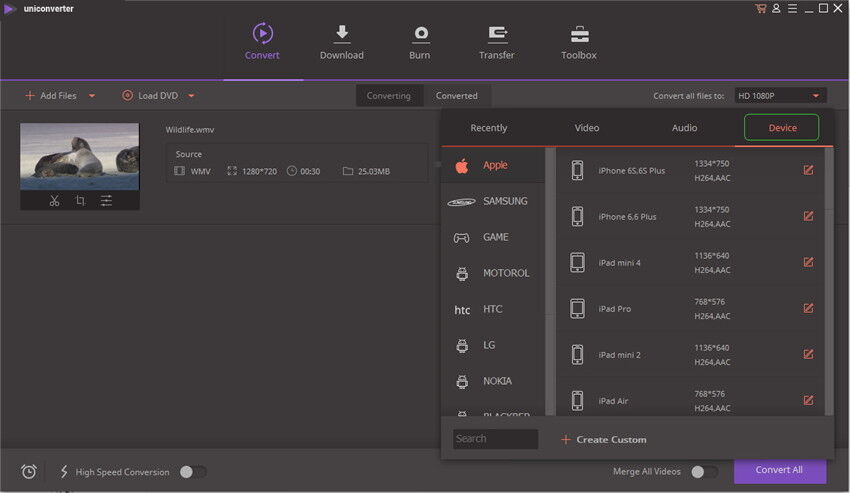Click the Convert All button
The width and height of the screenshot is (850, 493).
click(x=780, y=470)
